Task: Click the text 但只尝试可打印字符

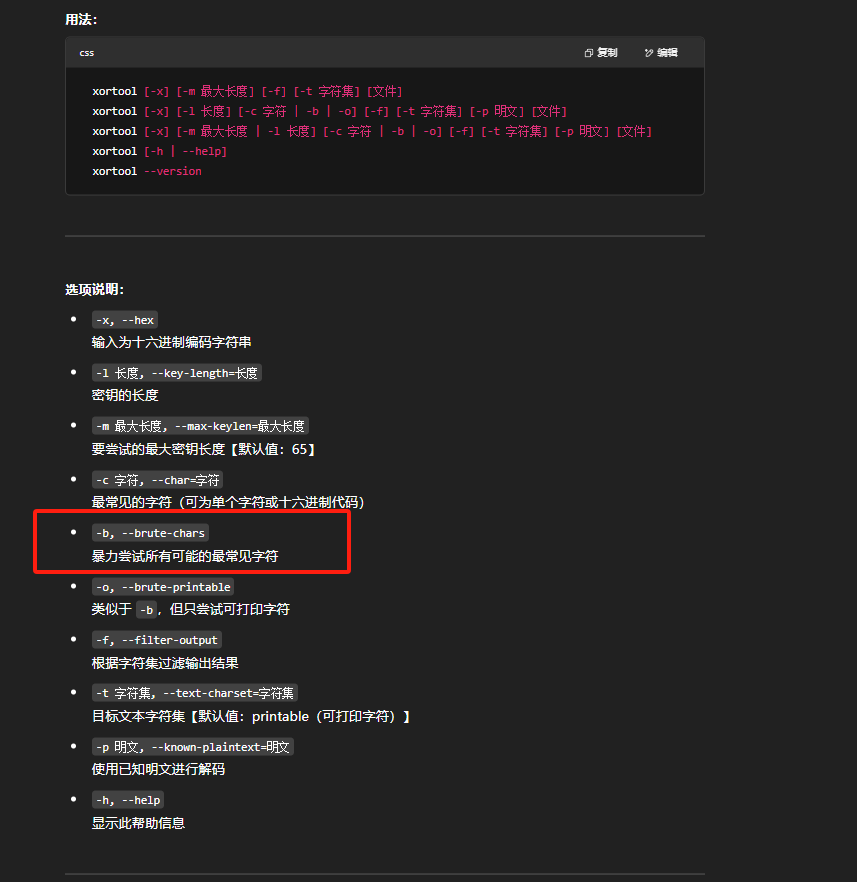Action: (x=230, y=609)
